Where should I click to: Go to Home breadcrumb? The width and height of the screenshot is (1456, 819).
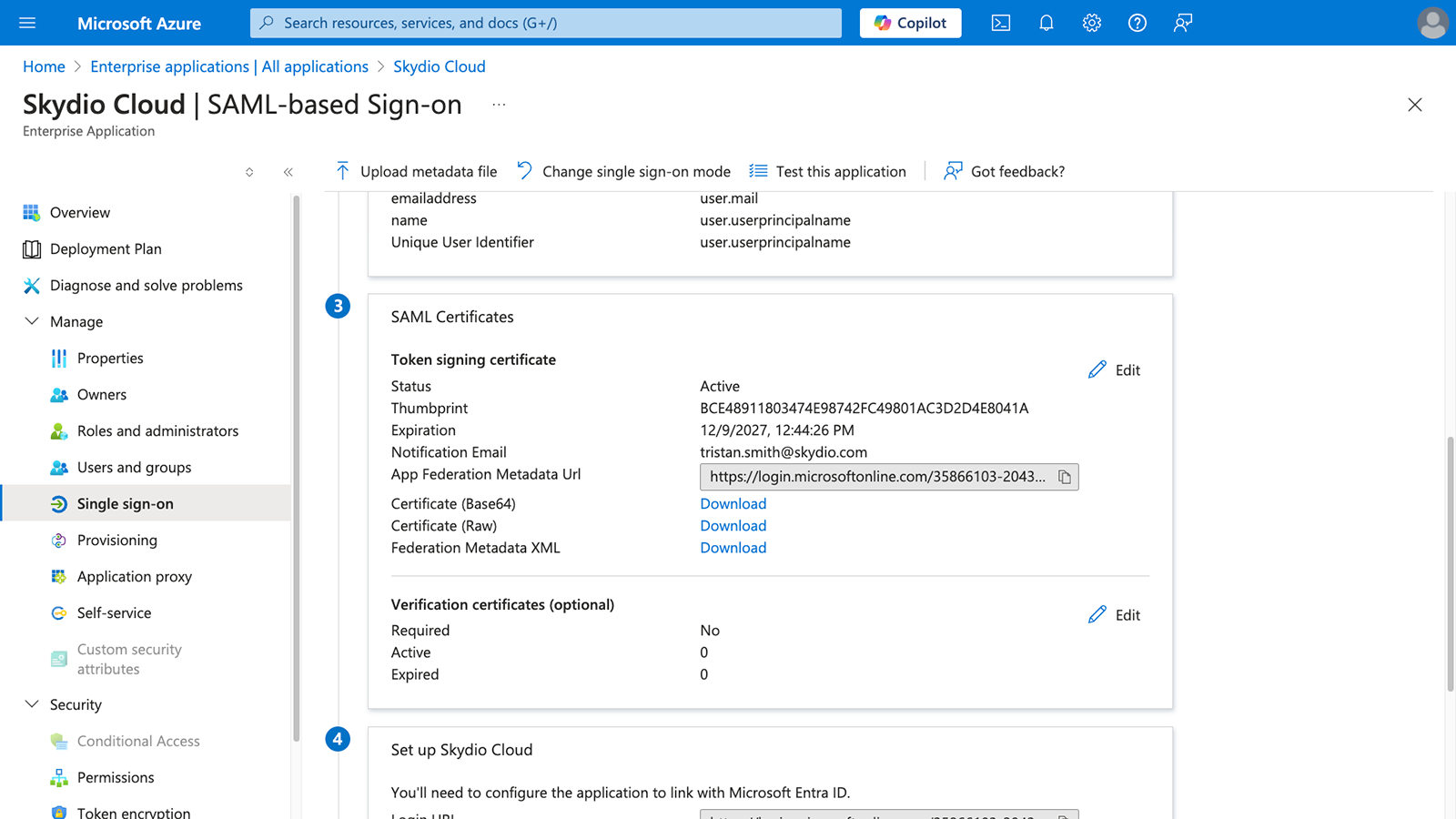click(x=44, y=66)
